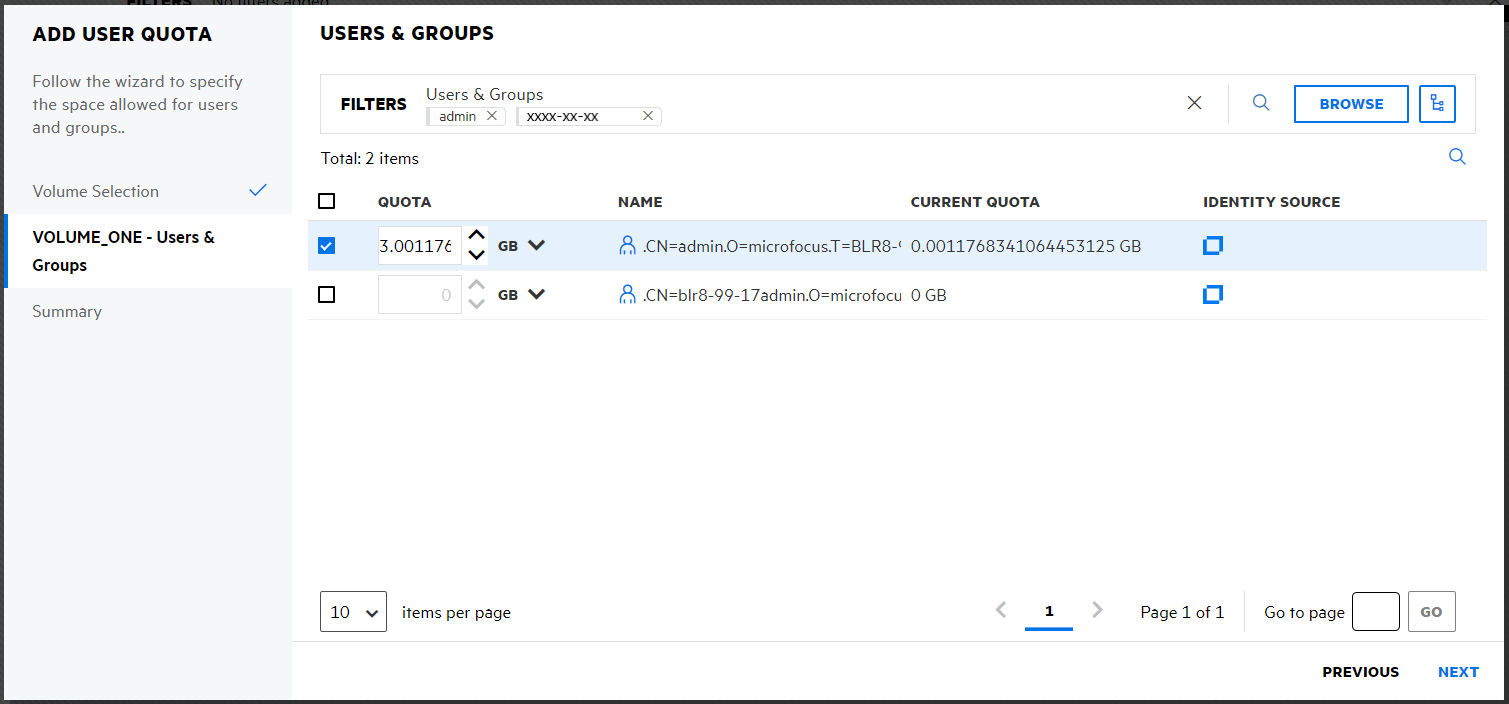Screen dimensions: 1509x704
Task: Click the table search magnifier icon
Action: pyautogui.click(x=1457, y=157)
